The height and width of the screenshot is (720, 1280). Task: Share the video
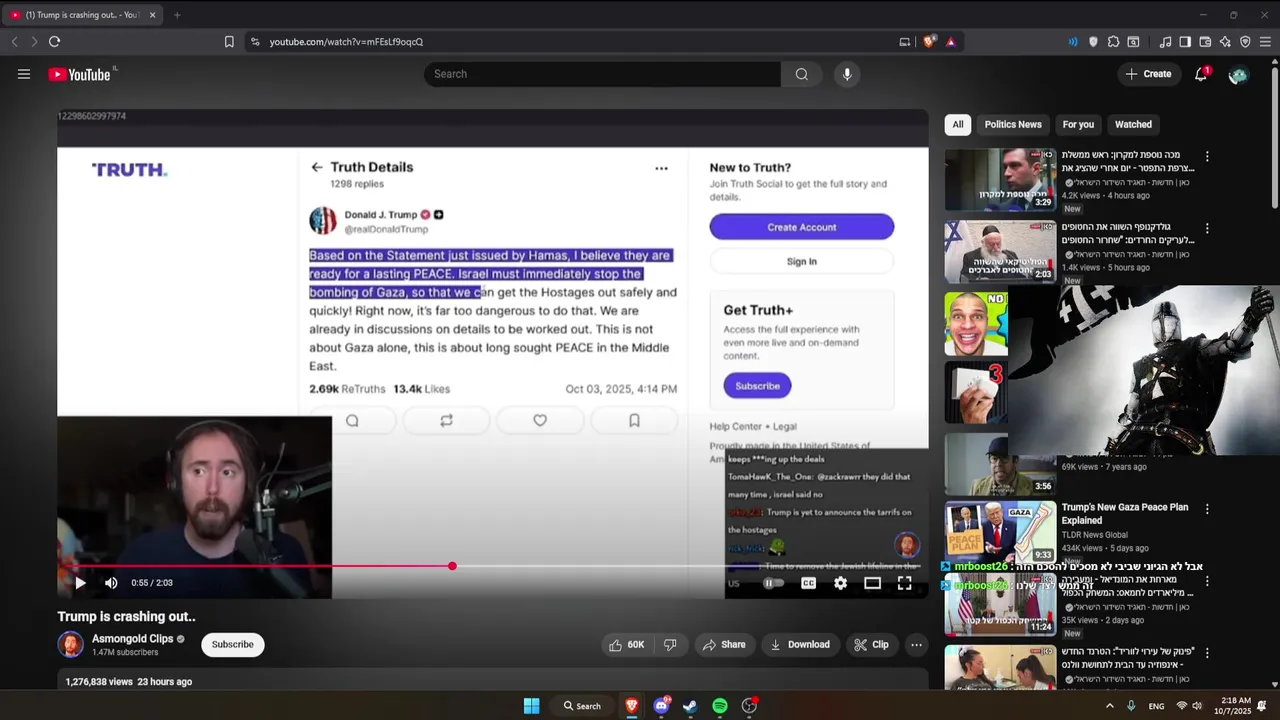coord(724,645)
